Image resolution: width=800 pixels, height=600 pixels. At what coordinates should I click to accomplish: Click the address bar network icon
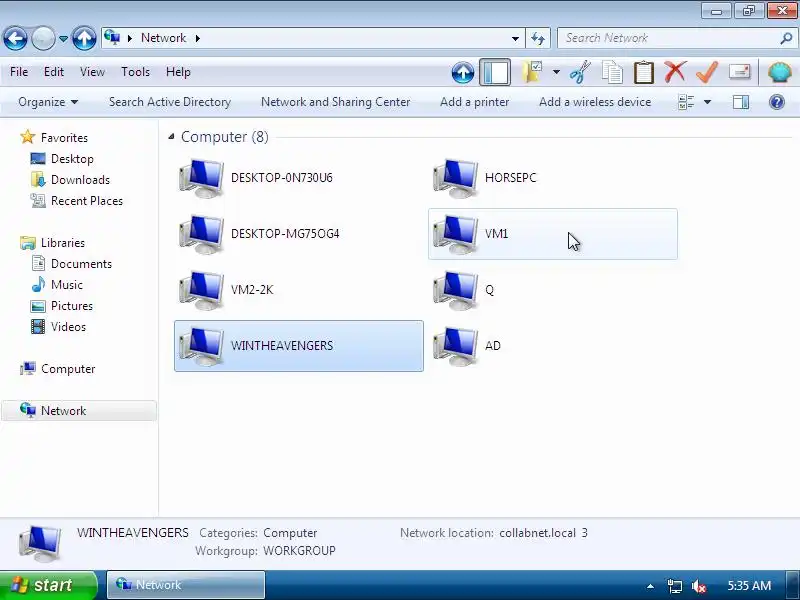[x=112, y=37]
